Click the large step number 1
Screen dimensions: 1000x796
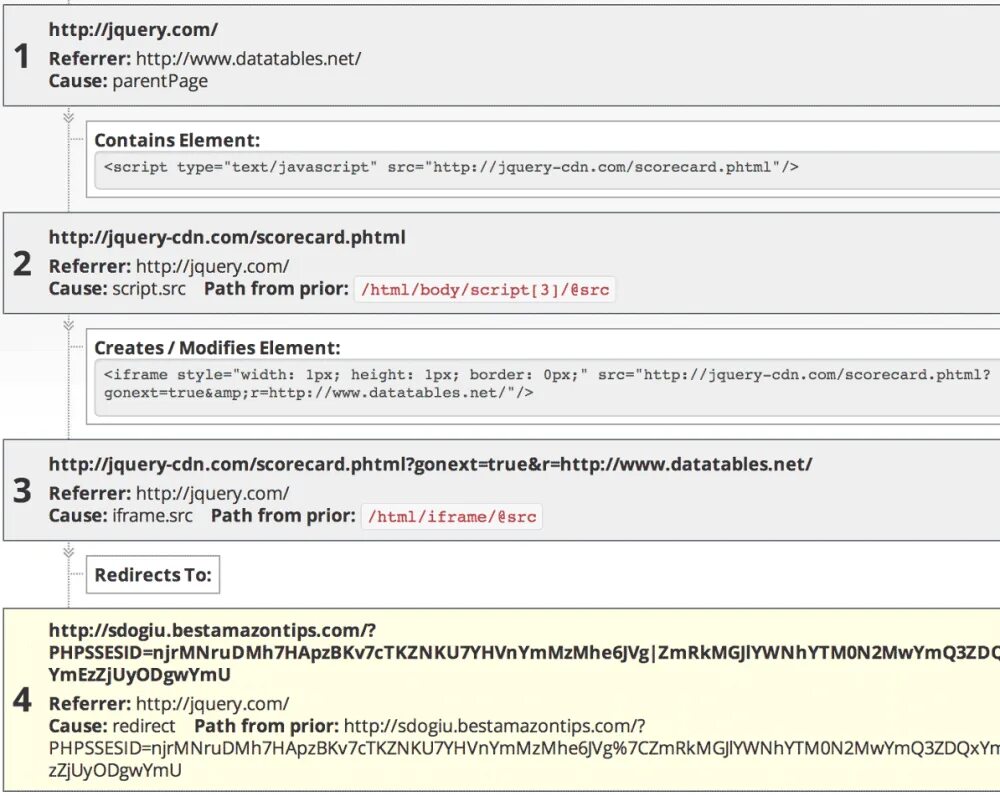tap(22, 56)
